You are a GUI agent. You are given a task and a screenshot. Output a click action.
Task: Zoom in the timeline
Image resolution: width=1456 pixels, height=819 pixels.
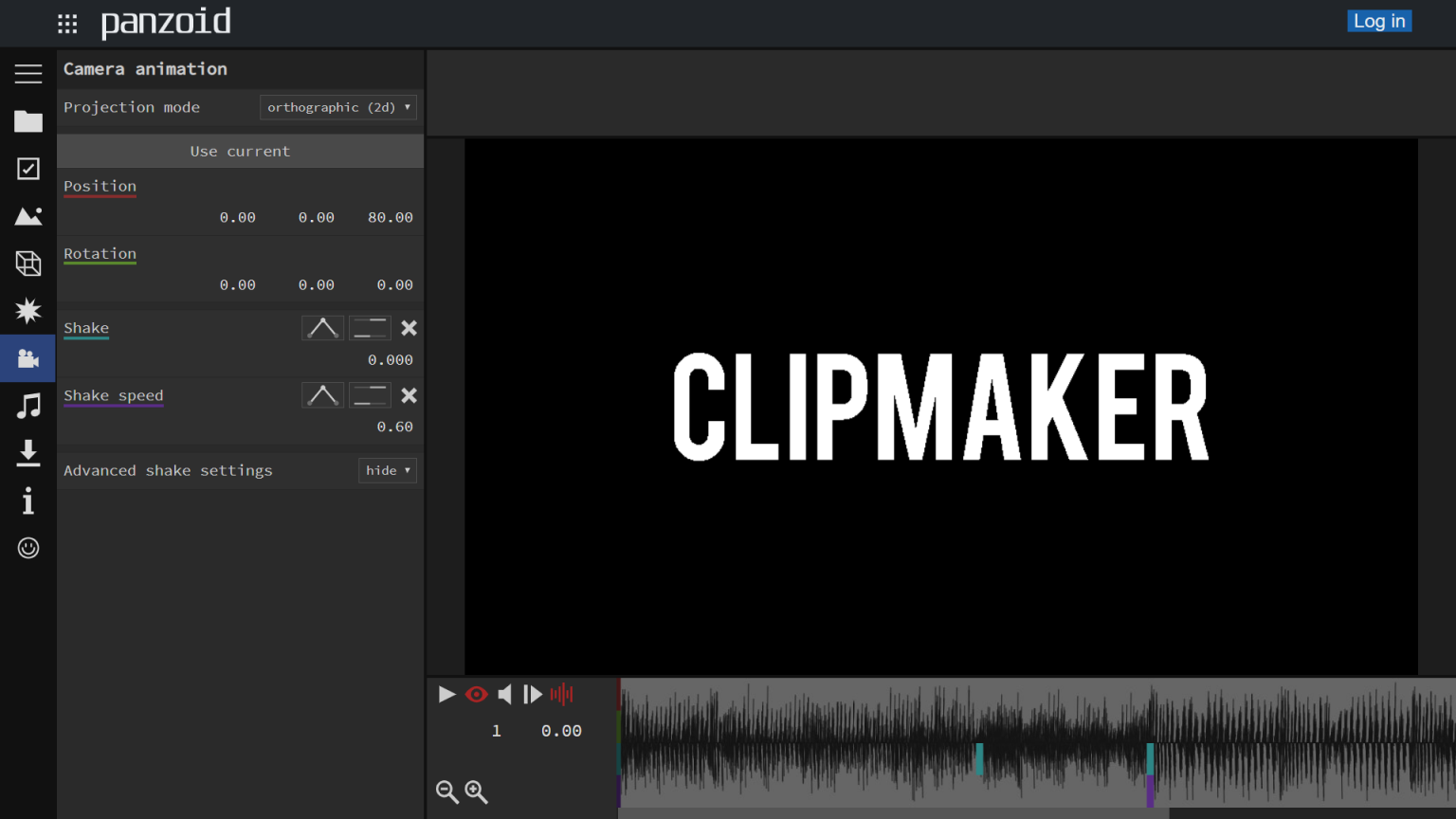pos(476,792)
